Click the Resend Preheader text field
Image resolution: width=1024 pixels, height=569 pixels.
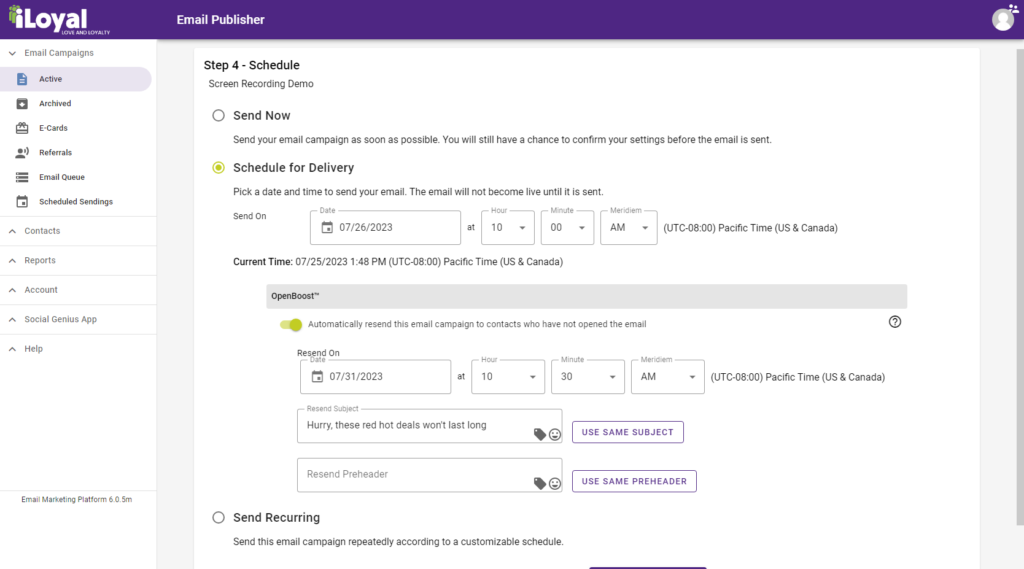(x=429, y=475)
